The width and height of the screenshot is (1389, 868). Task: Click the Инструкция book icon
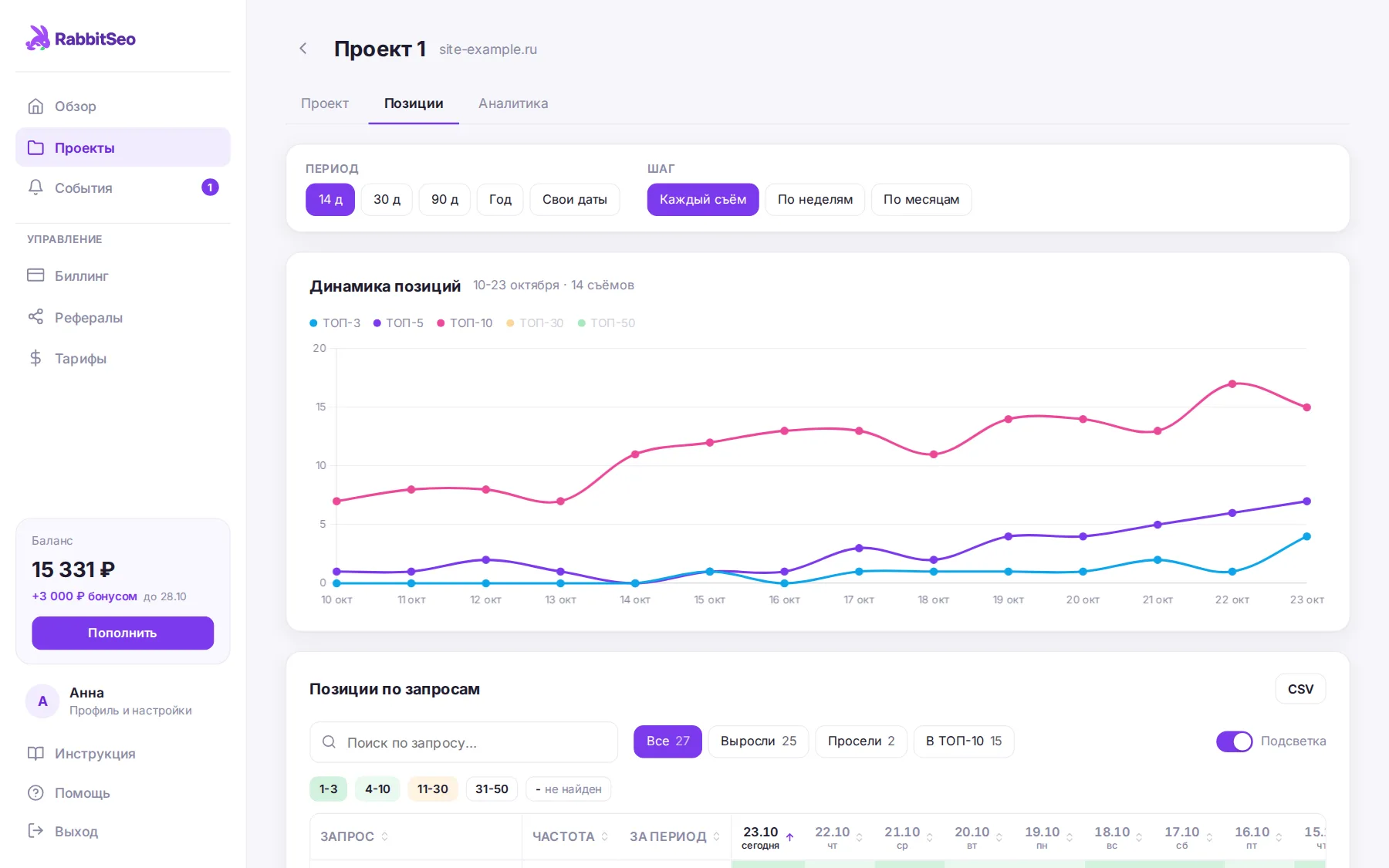[35, 753]
